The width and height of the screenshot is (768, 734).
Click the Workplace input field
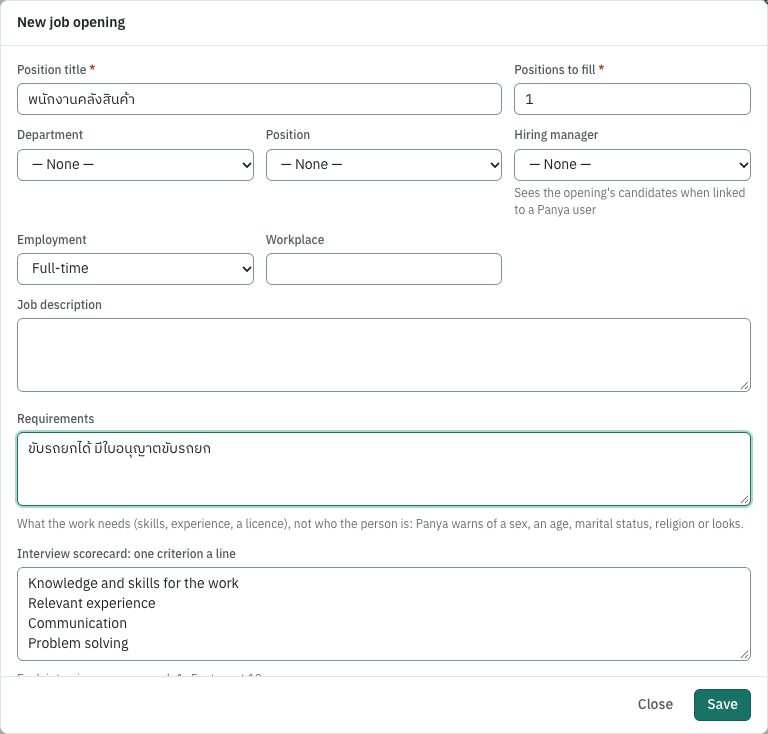384,269
